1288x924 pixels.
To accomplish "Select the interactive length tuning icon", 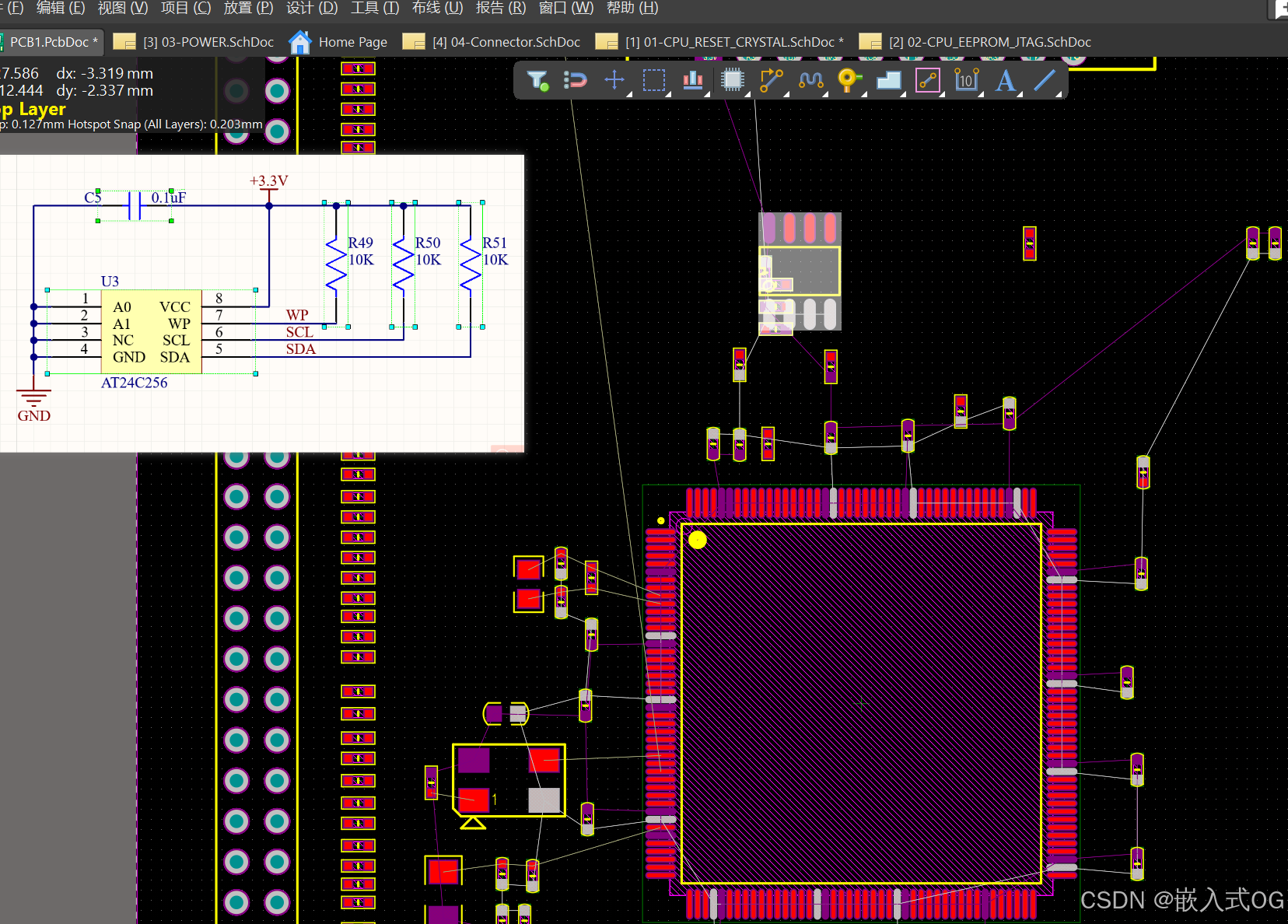I will pyautogui.click(x=810, y=80).
